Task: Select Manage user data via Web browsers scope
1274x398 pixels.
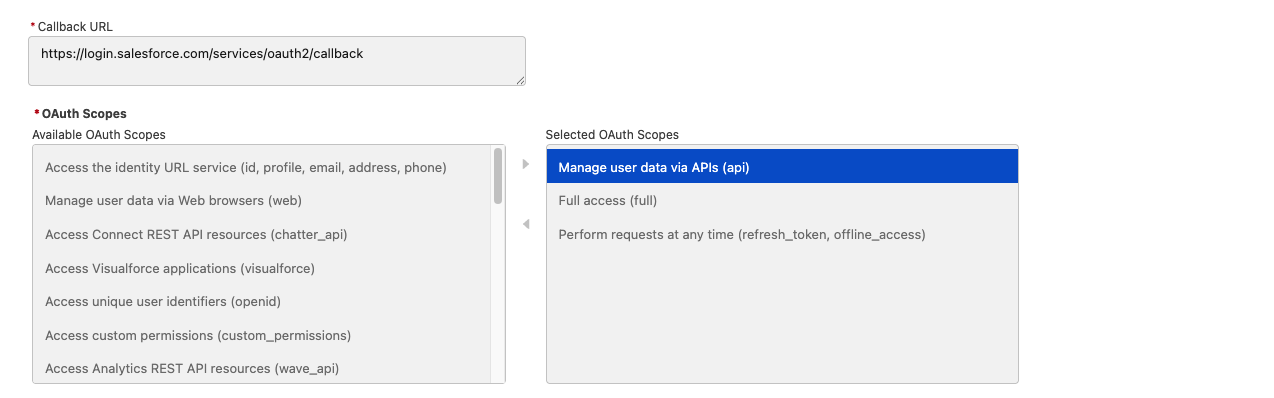Action: point(262,201)
